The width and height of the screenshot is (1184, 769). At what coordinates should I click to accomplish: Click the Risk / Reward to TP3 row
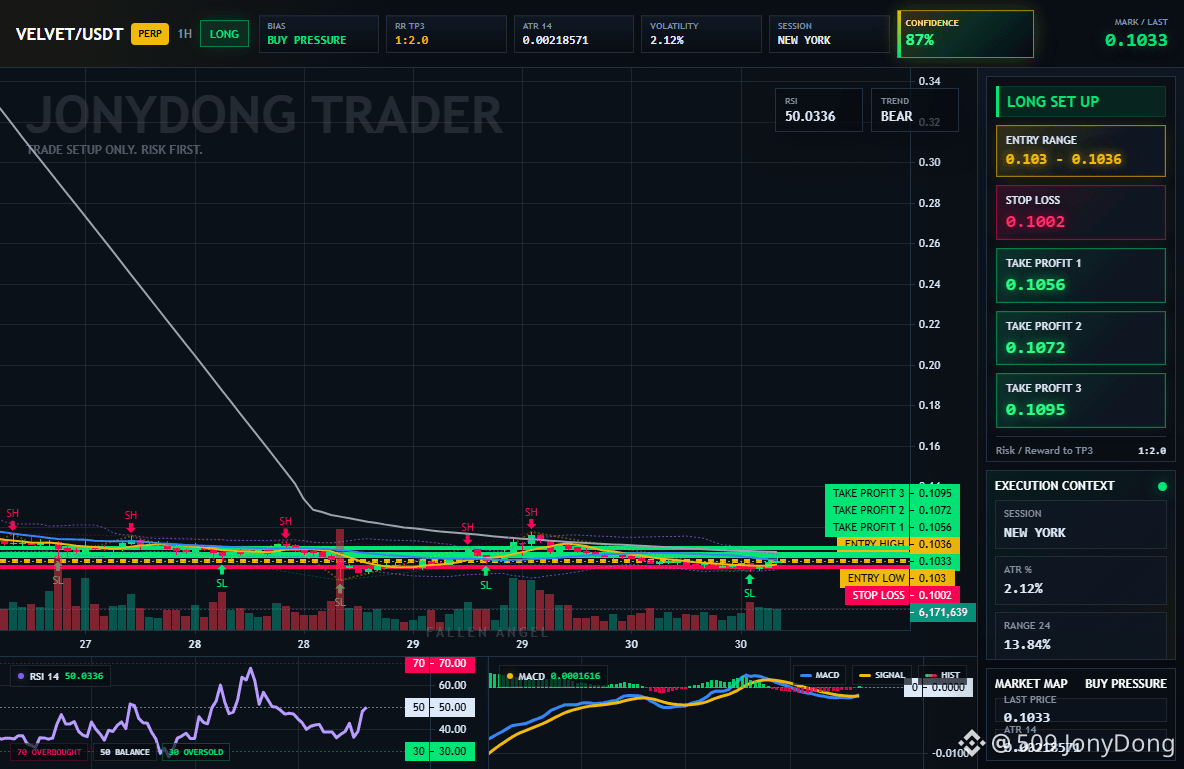tap(1081, 450)
